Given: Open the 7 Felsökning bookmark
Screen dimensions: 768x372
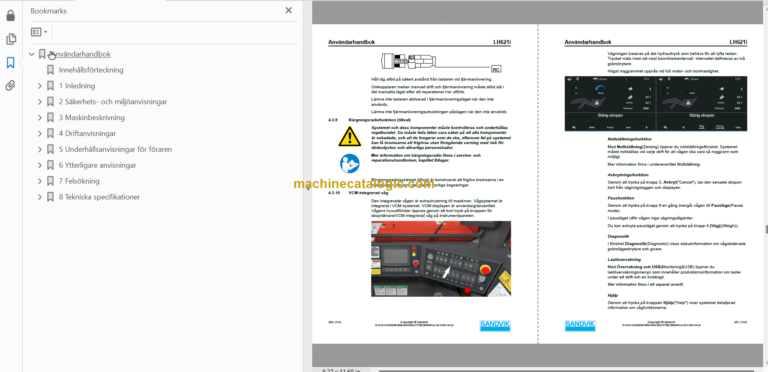Looking at the screenshot, I should click(x=79, y=181).
